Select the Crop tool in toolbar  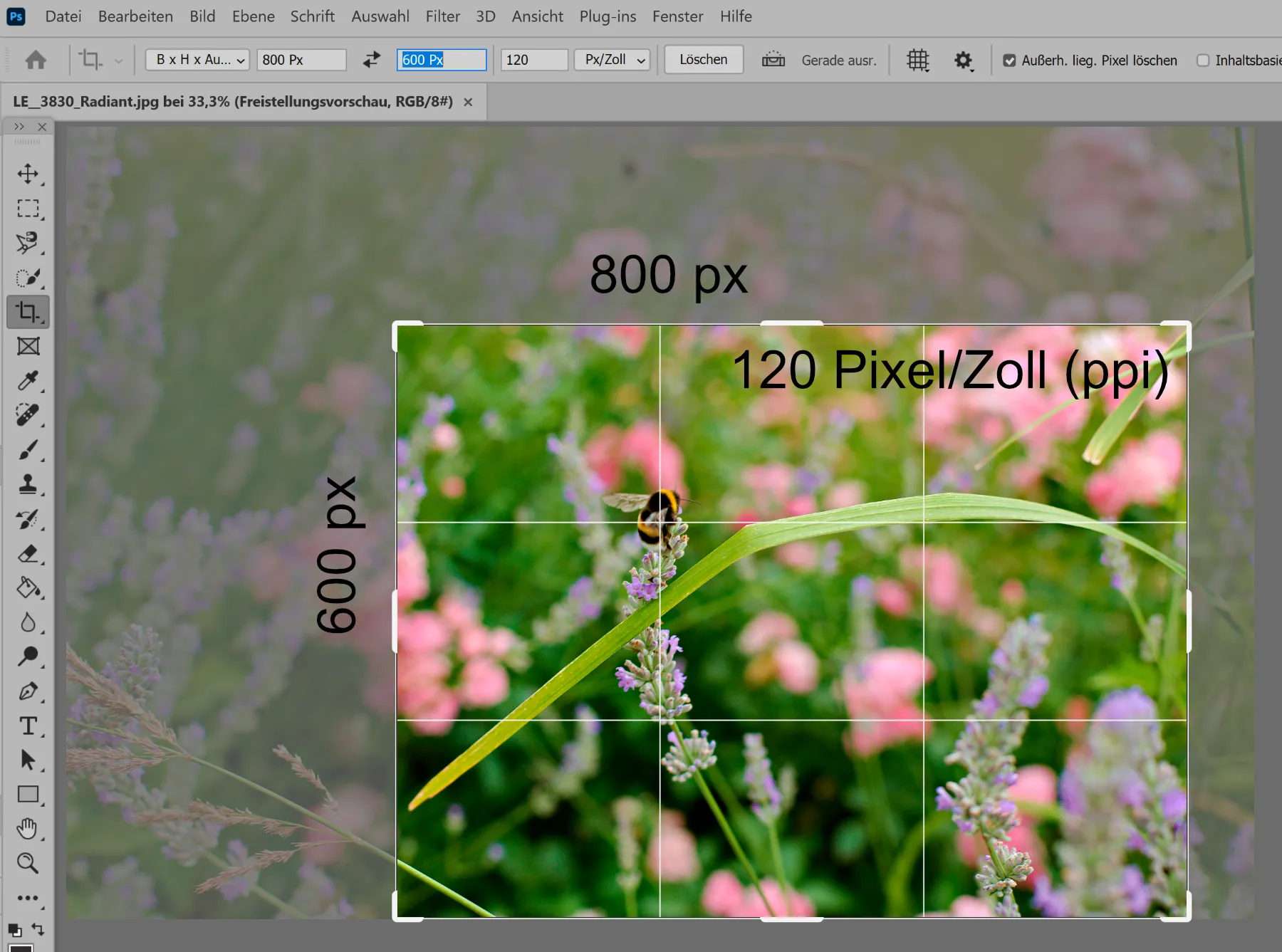point(28,312)
